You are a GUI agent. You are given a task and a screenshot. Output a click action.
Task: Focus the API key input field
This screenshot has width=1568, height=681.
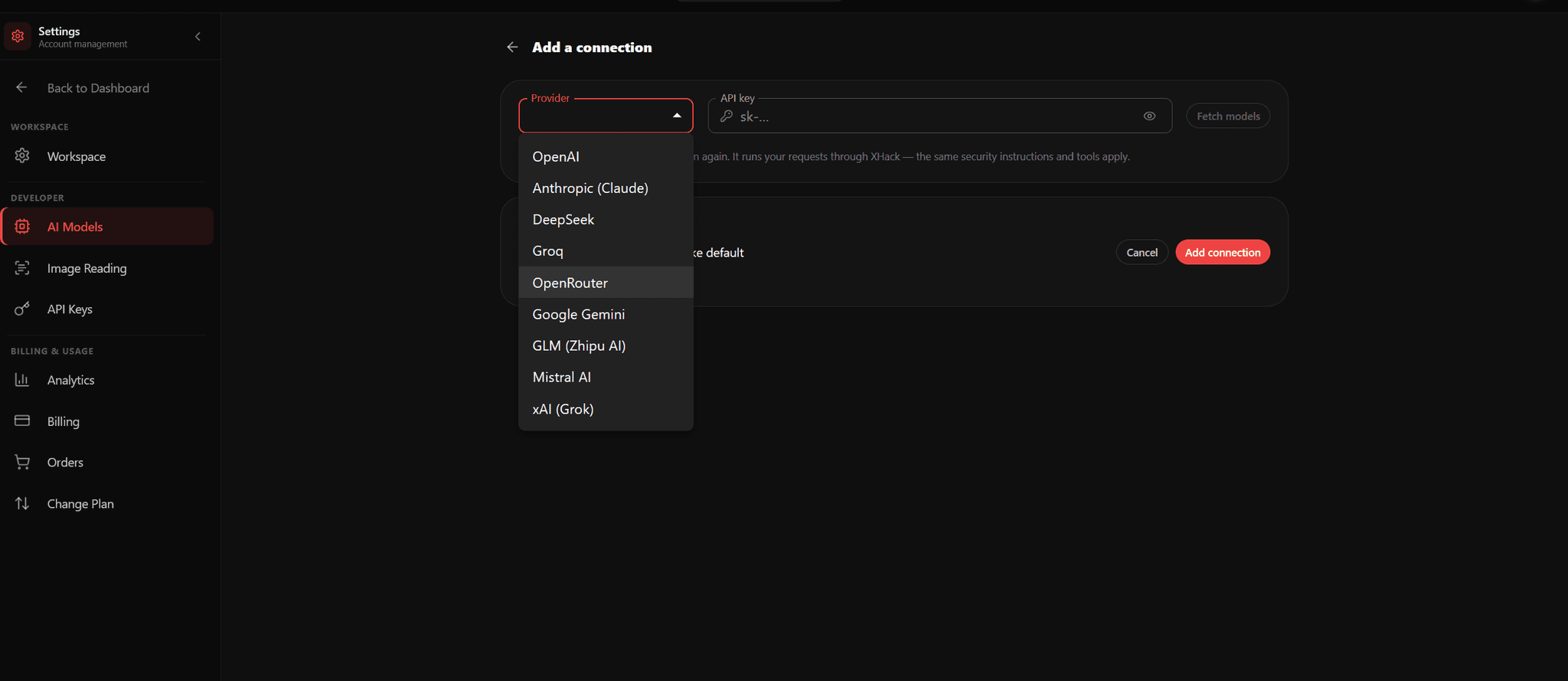pyautogui.click(x=939, y=116)
